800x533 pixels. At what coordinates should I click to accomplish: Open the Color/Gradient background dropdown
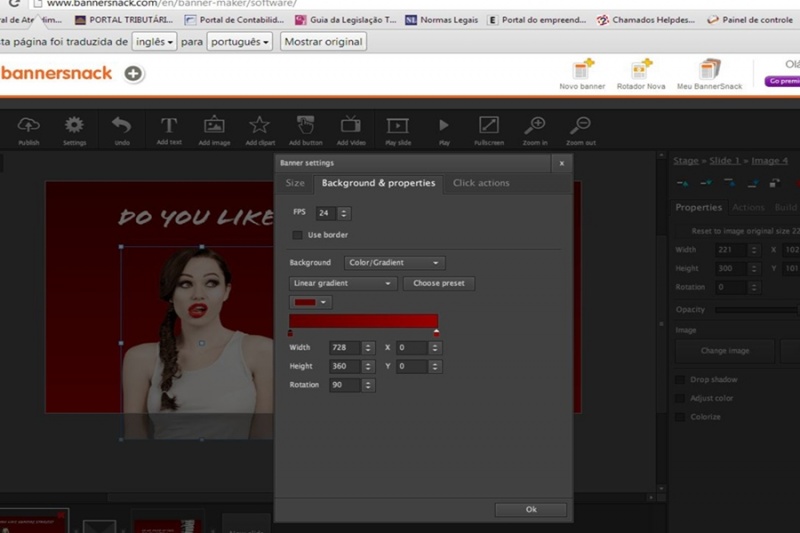pos(394,263)
